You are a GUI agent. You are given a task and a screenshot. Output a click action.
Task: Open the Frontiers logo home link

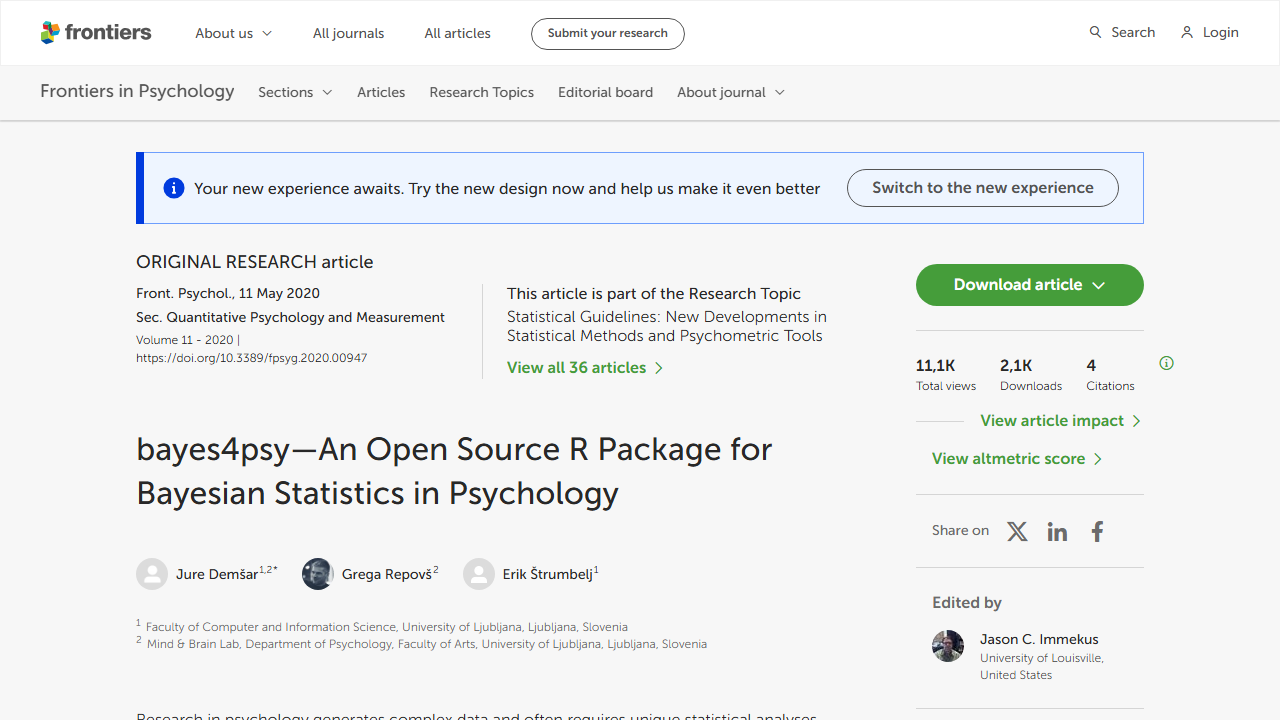96,33
